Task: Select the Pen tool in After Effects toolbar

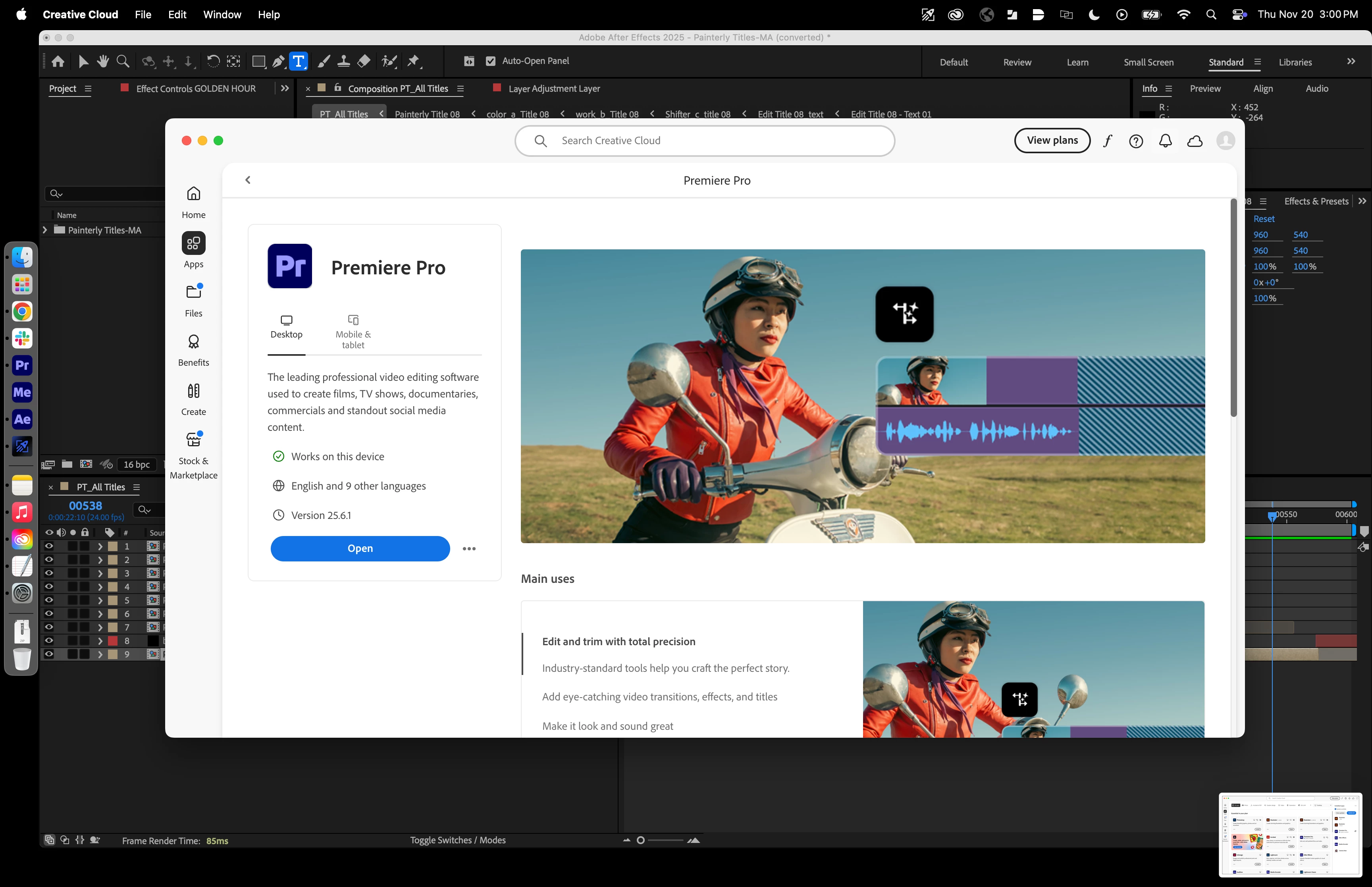Action: (x=279, y=61)
